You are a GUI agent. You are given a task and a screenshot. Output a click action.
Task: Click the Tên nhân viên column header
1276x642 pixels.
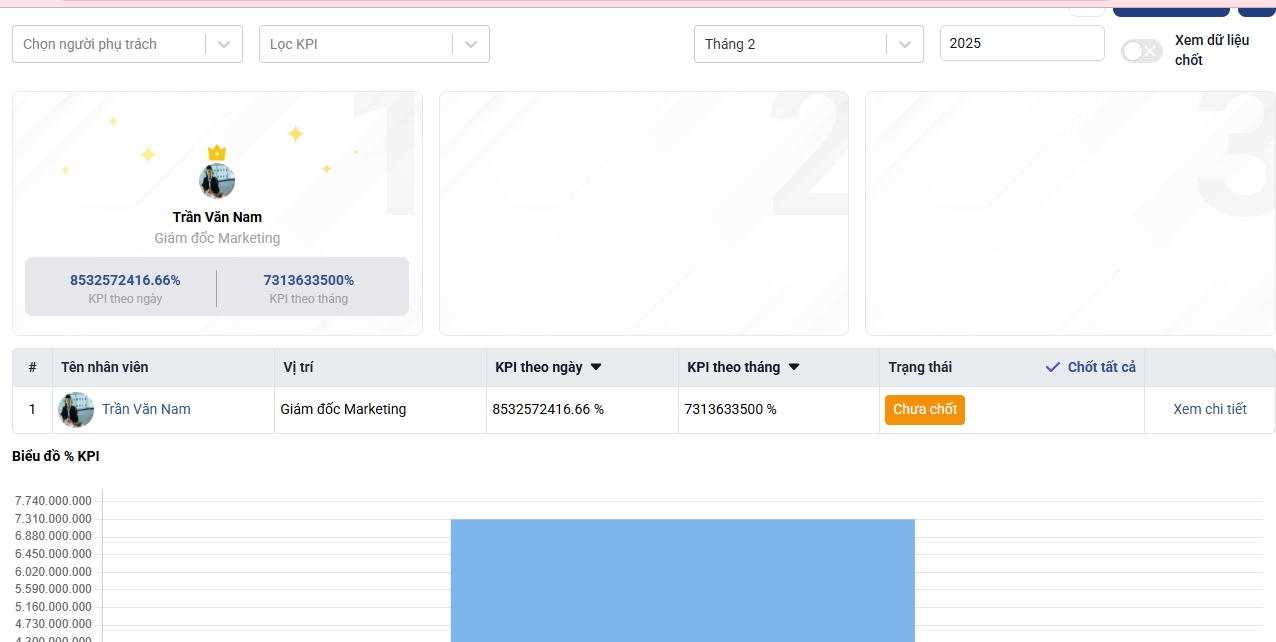point(105,367)
